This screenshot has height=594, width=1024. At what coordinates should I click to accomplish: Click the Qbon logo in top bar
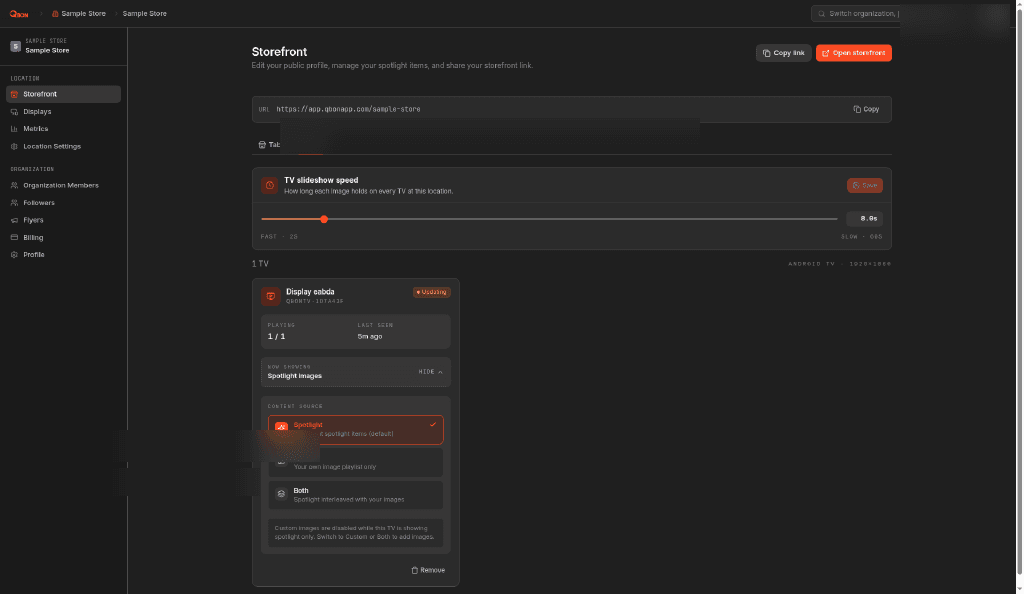pyautogui.click(x=19, y=14)
